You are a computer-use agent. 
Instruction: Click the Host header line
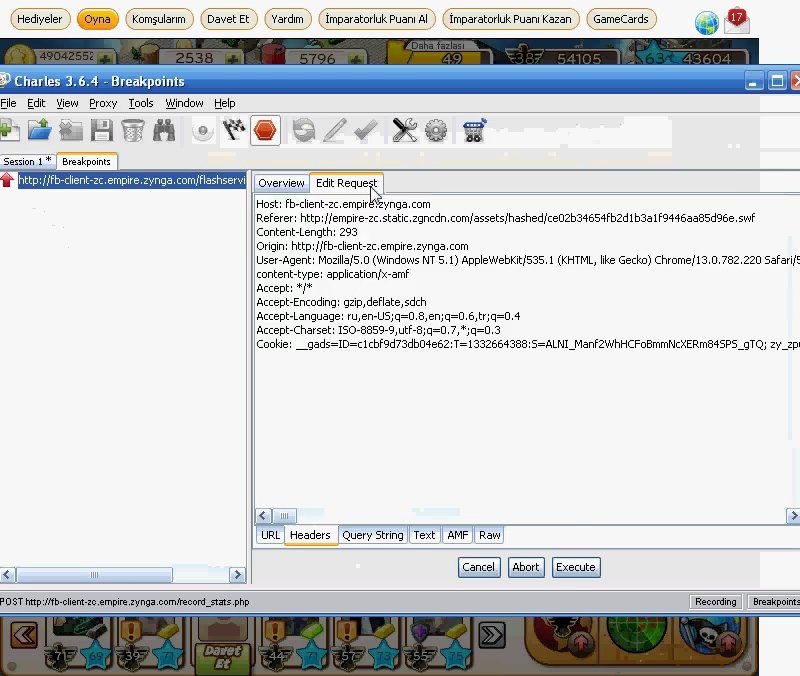coord(343,204)
